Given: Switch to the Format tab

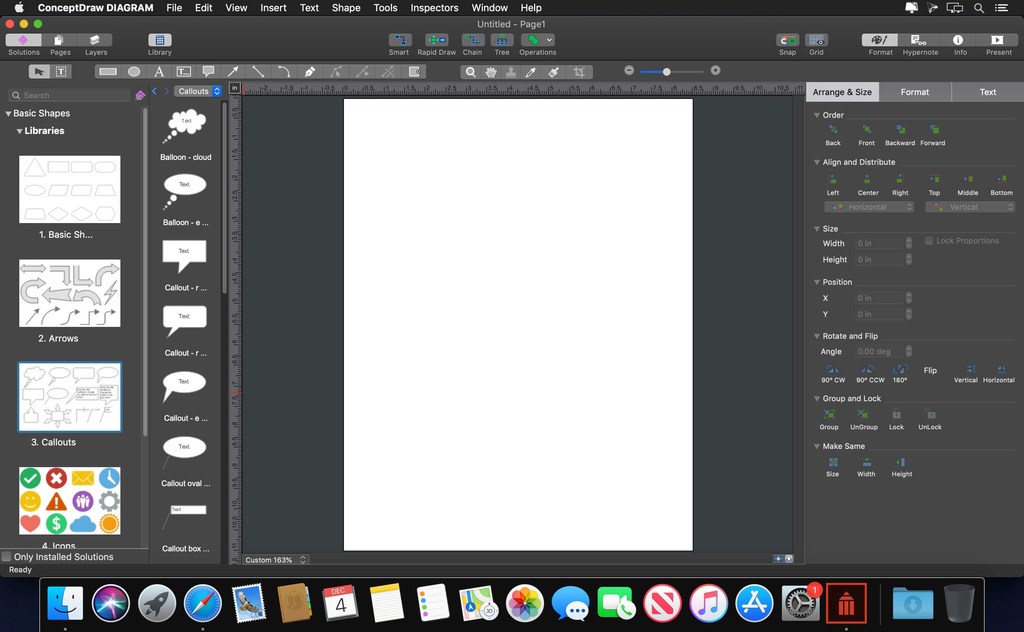Looking at the screenshot, I should point(914,91).
